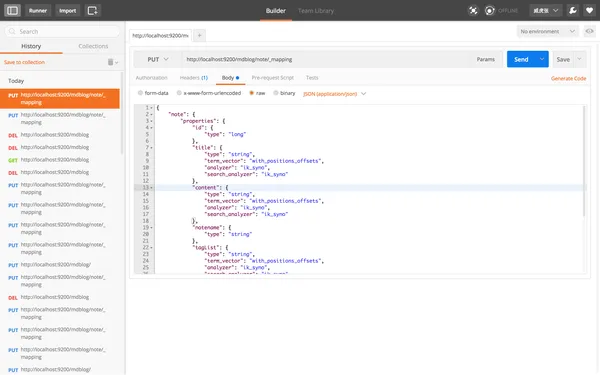Click the sync status OFFLINE icon
Screen dimensions: 600x375
(x=490, y=10)
